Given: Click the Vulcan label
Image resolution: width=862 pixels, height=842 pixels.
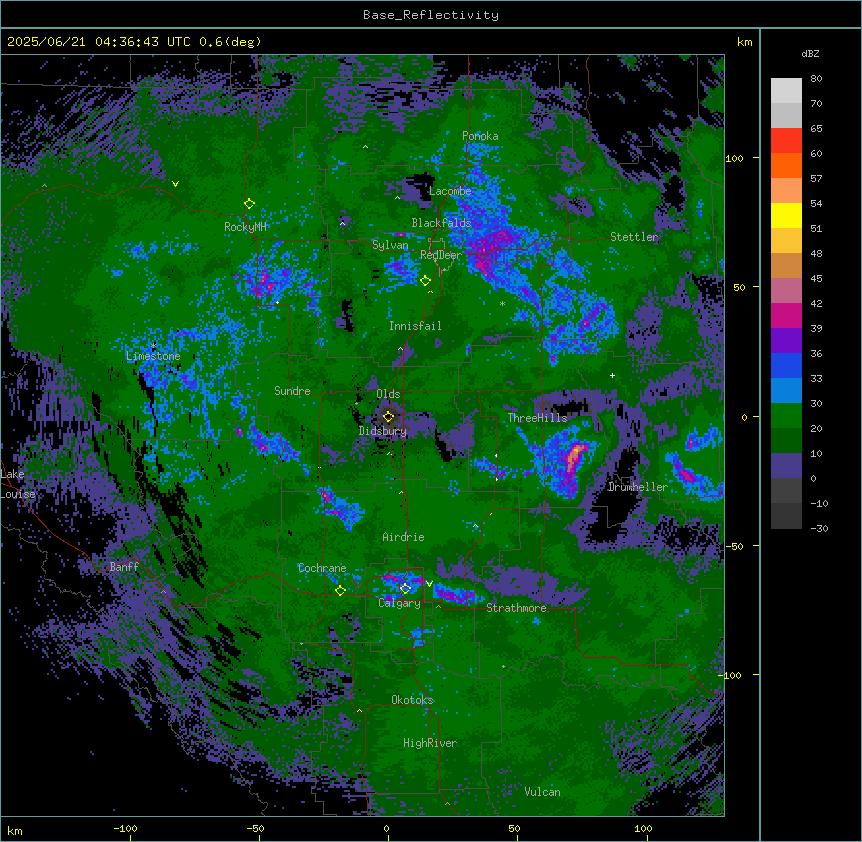Looking at the screenshot, I should click(x=542, y=792).
